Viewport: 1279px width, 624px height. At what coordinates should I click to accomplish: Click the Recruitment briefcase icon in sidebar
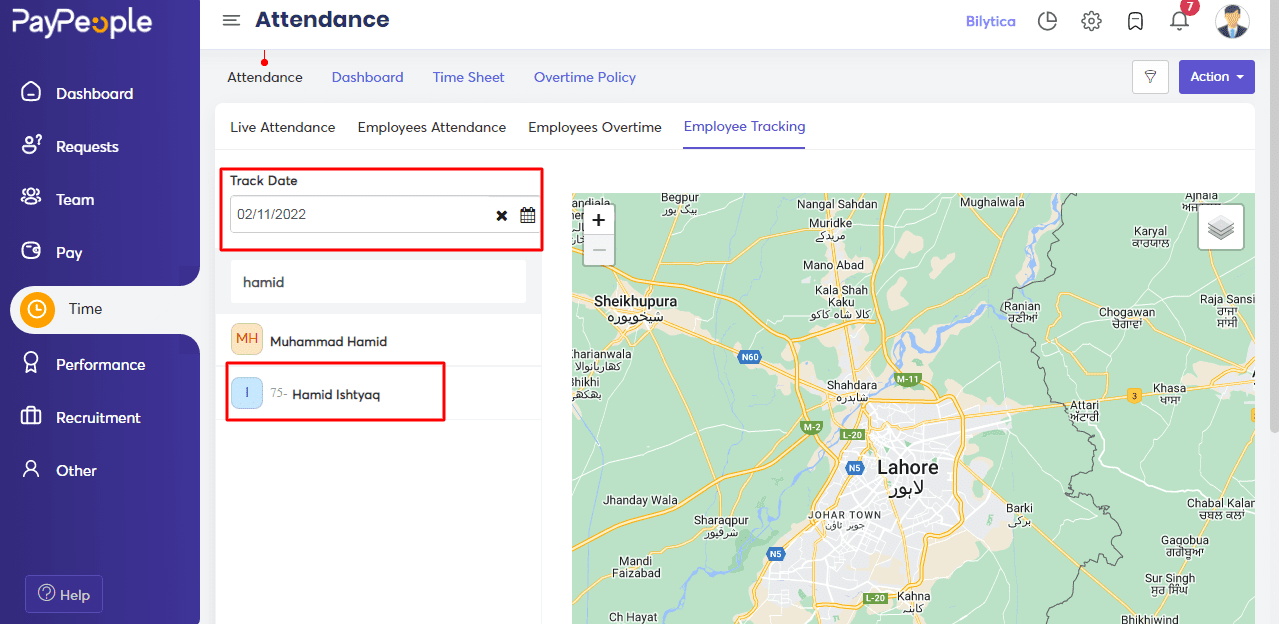pos(31,416)
